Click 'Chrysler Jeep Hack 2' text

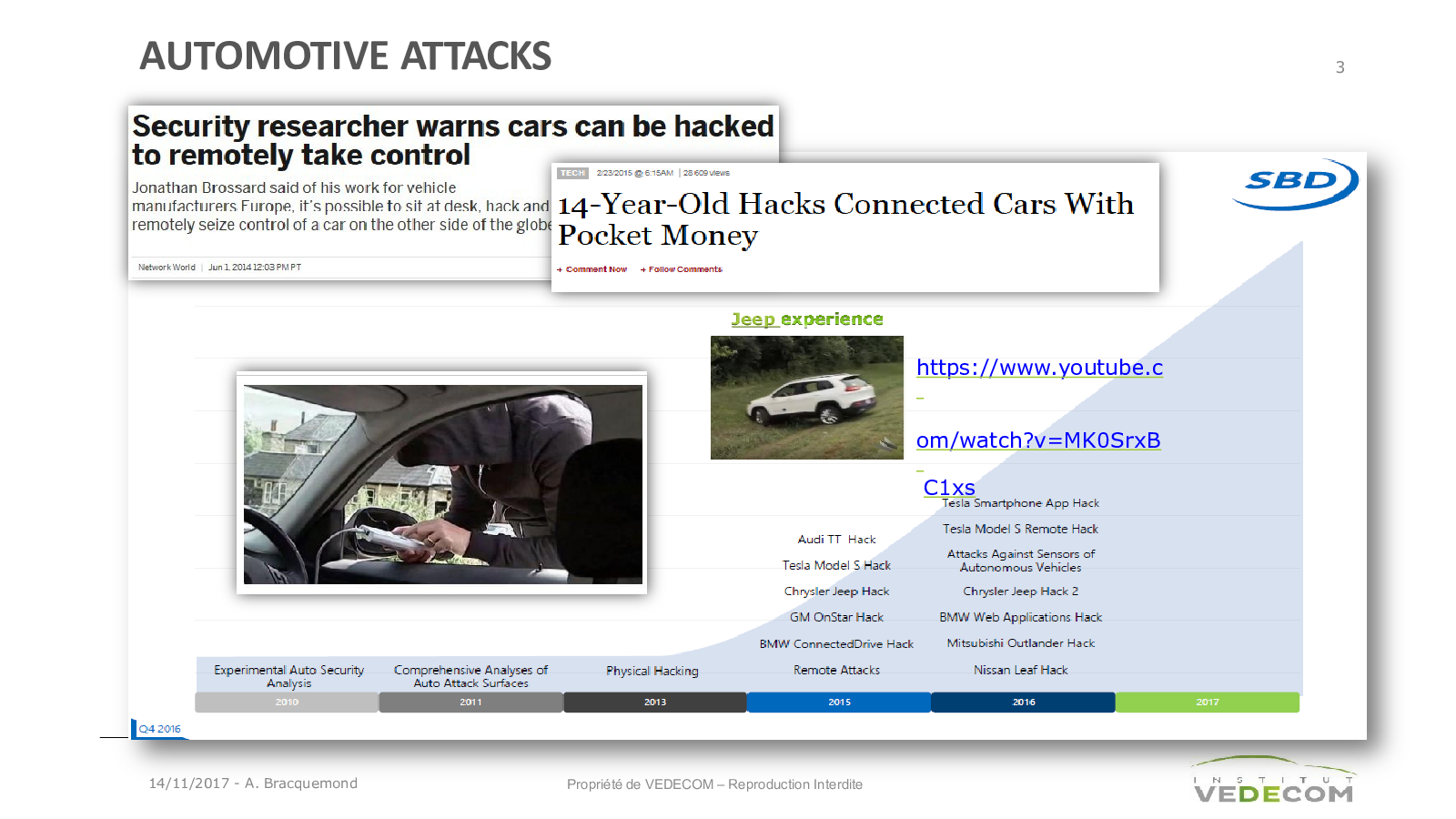[x=1021, y=591]
